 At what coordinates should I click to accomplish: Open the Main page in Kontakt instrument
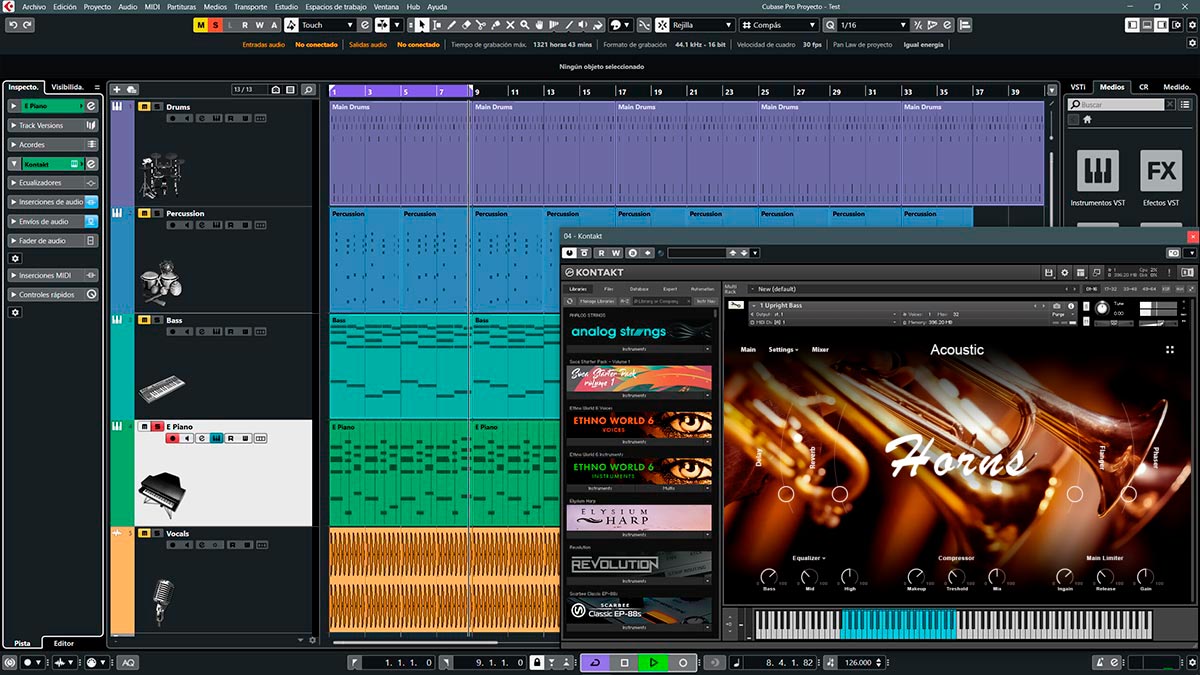coord(748,350)
